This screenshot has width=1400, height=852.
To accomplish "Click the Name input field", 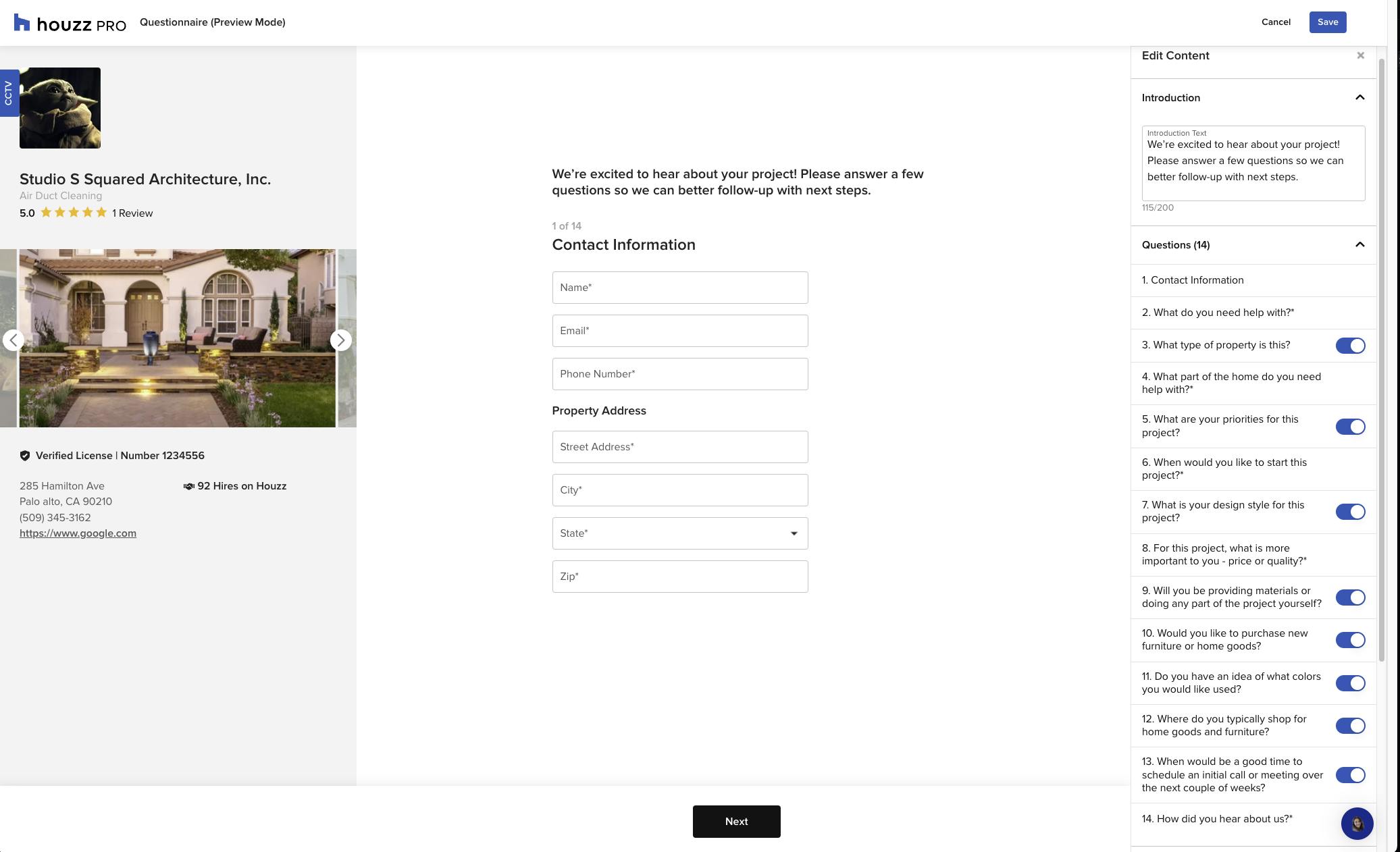I will [x=679, y=287].
